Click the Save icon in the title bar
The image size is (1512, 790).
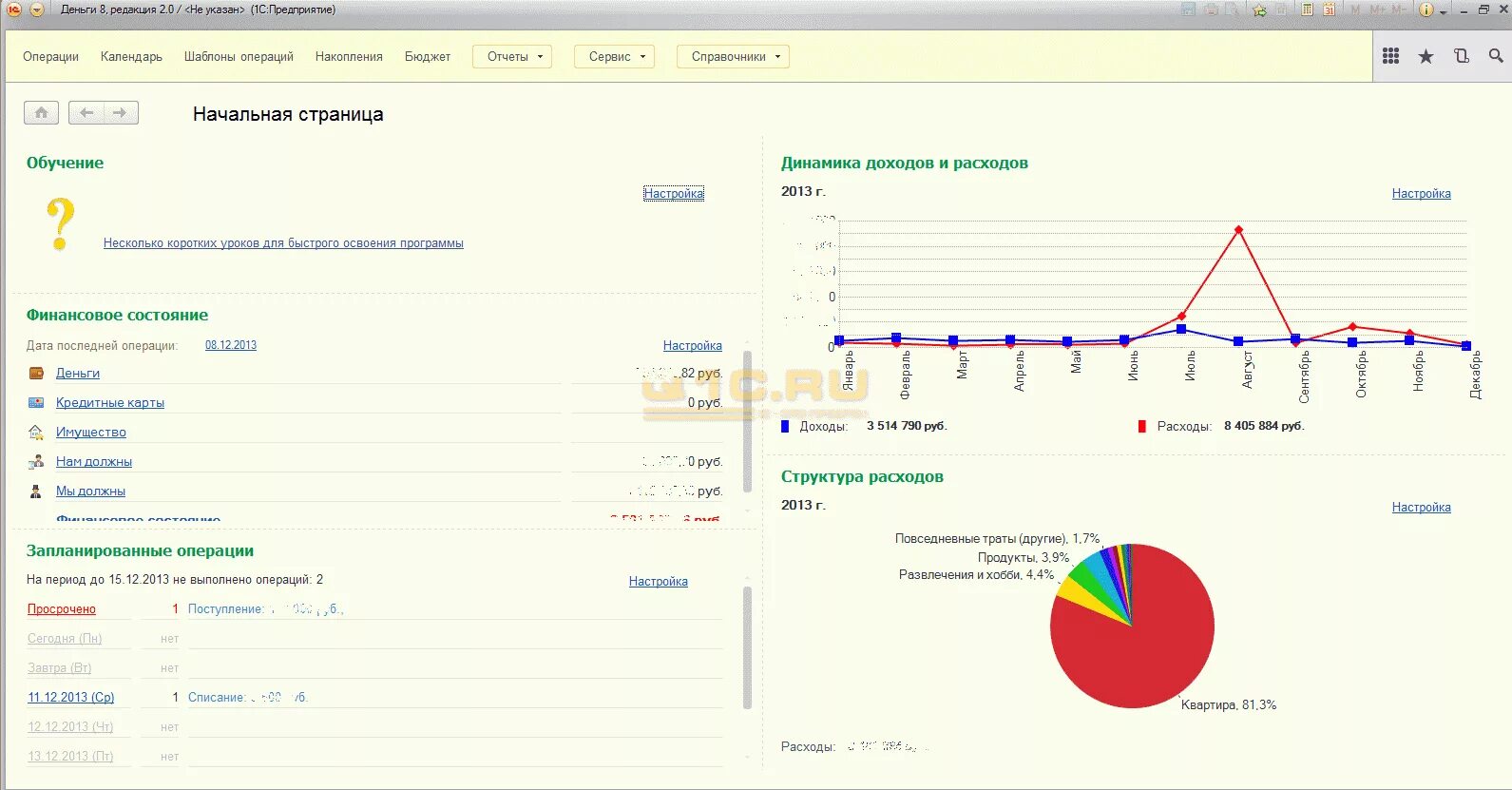click(1188, 10)
